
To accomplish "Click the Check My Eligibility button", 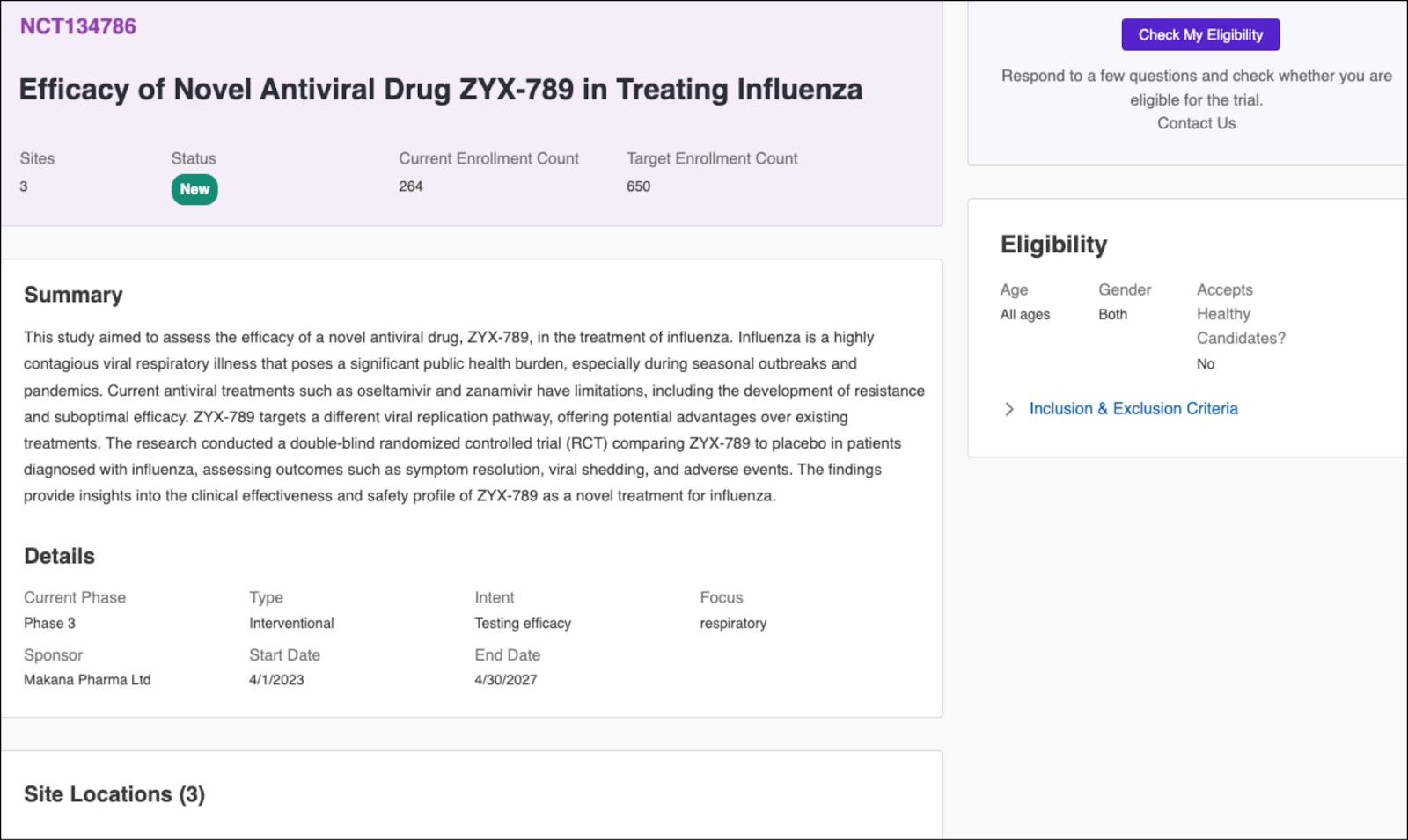I will (x=1199, y=35).
